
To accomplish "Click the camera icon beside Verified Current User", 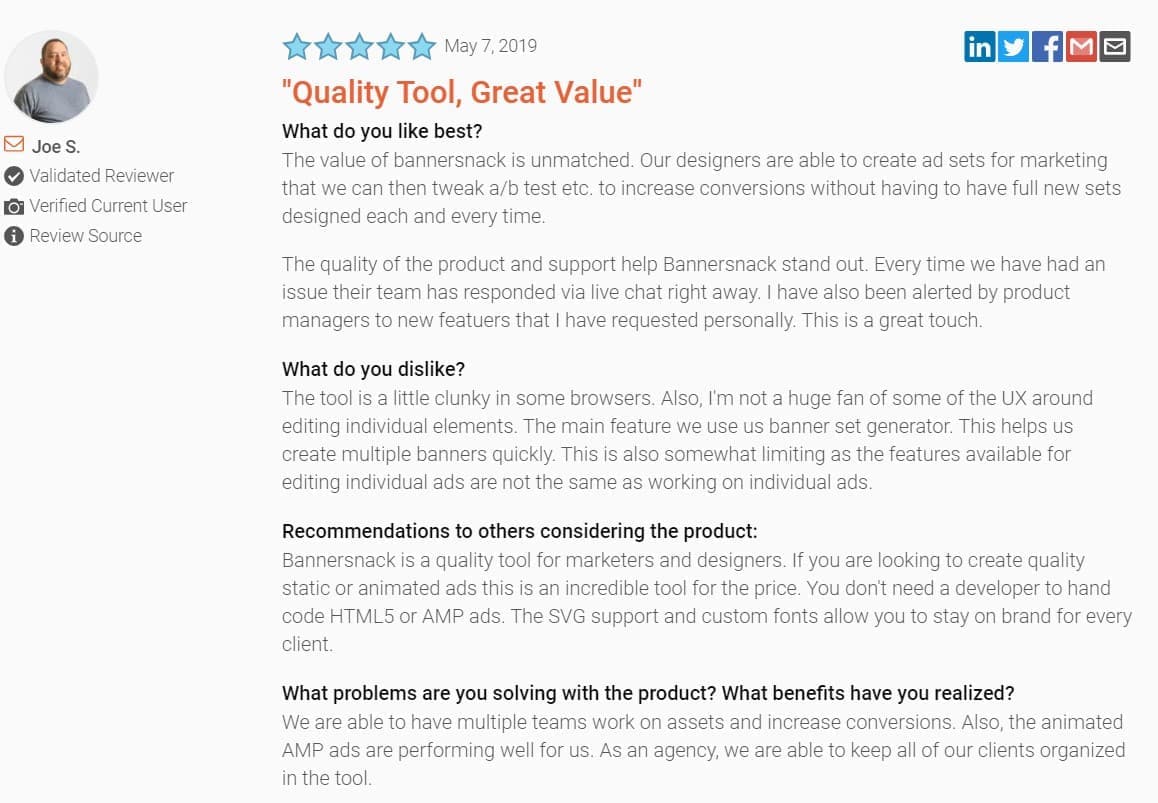I will pos(14,206).
